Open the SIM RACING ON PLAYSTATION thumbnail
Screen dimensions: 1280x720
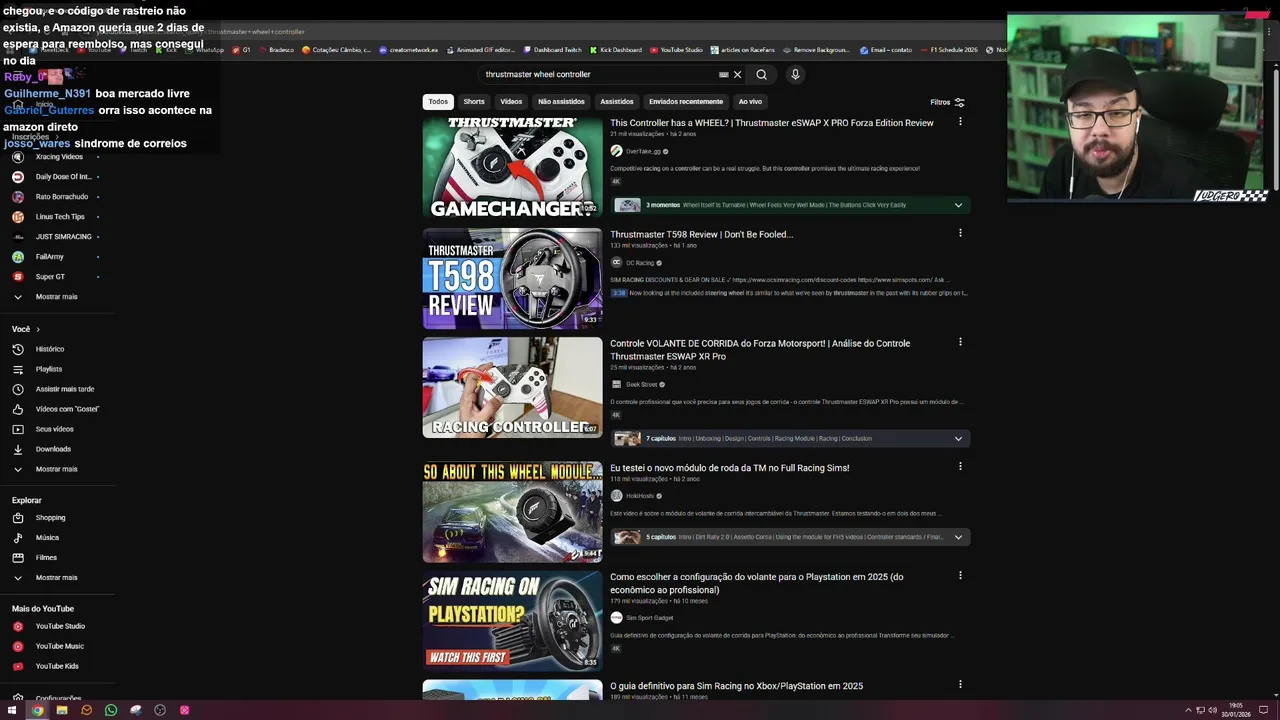512,620
